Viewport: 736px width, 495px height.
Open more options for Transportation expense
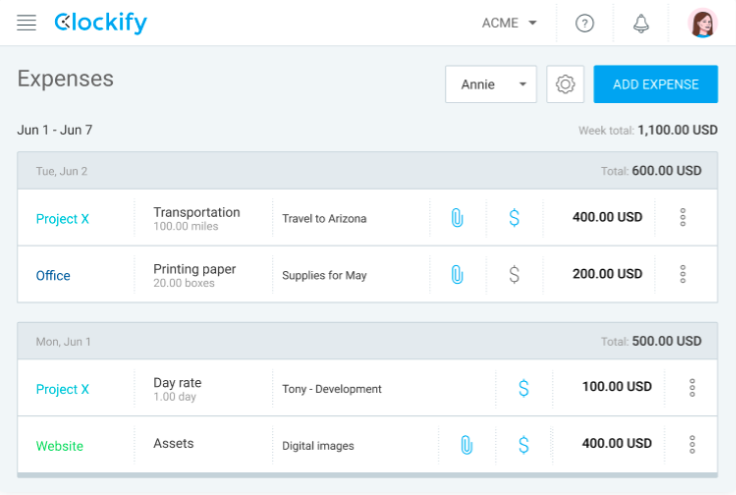(x=683, y=217)
